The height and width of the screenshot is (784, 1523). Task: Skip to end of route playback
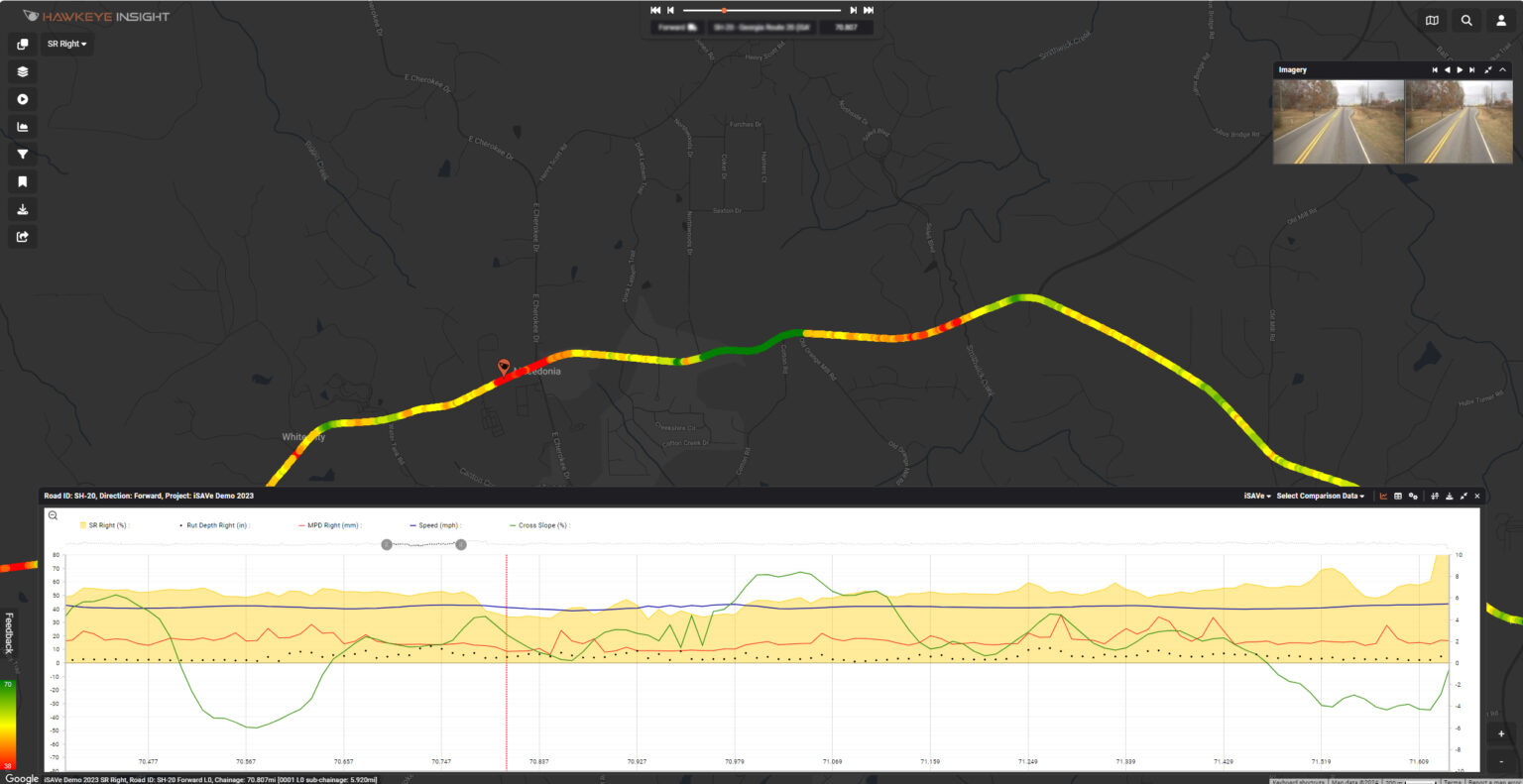tap(869, 10)
